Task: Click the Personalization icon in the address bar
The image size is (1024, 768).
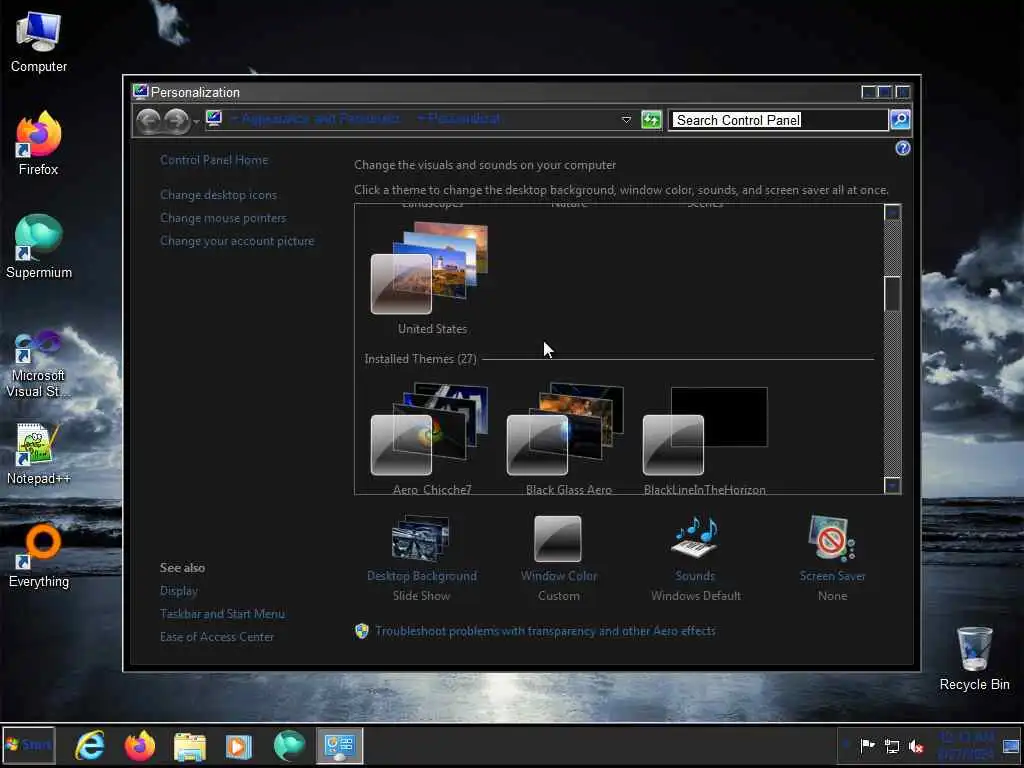Action: 214,119
